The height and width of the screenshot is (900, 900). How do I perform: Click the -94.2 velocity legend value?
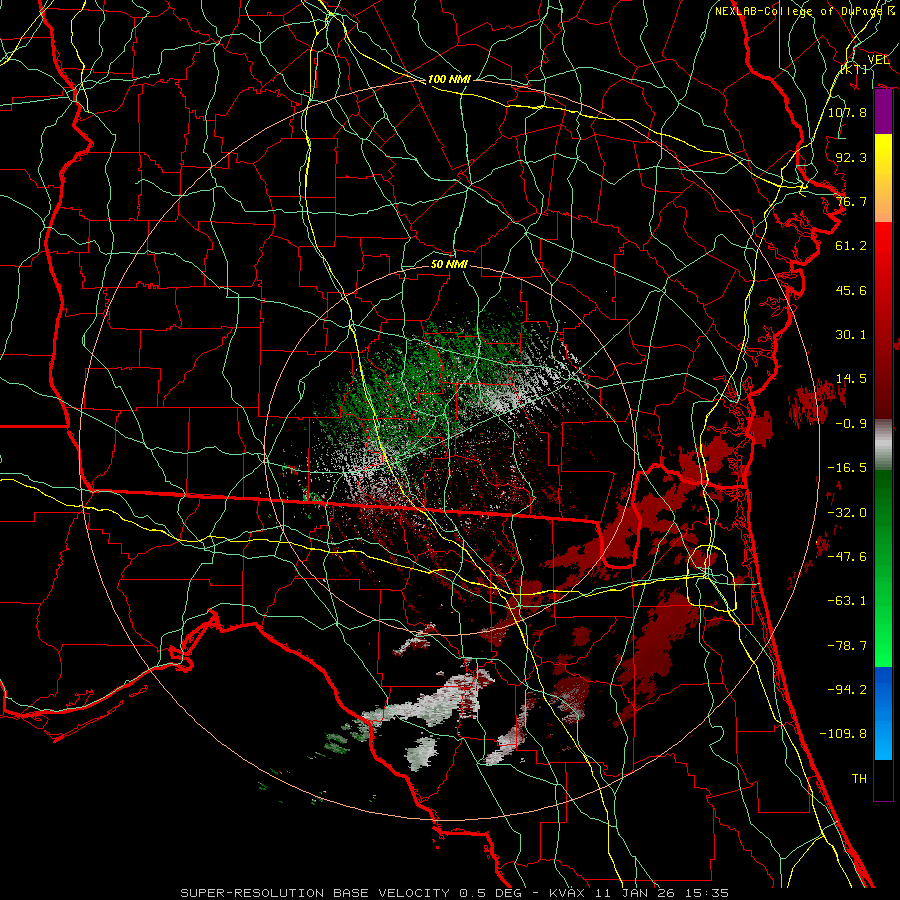(x=847, y=690)
